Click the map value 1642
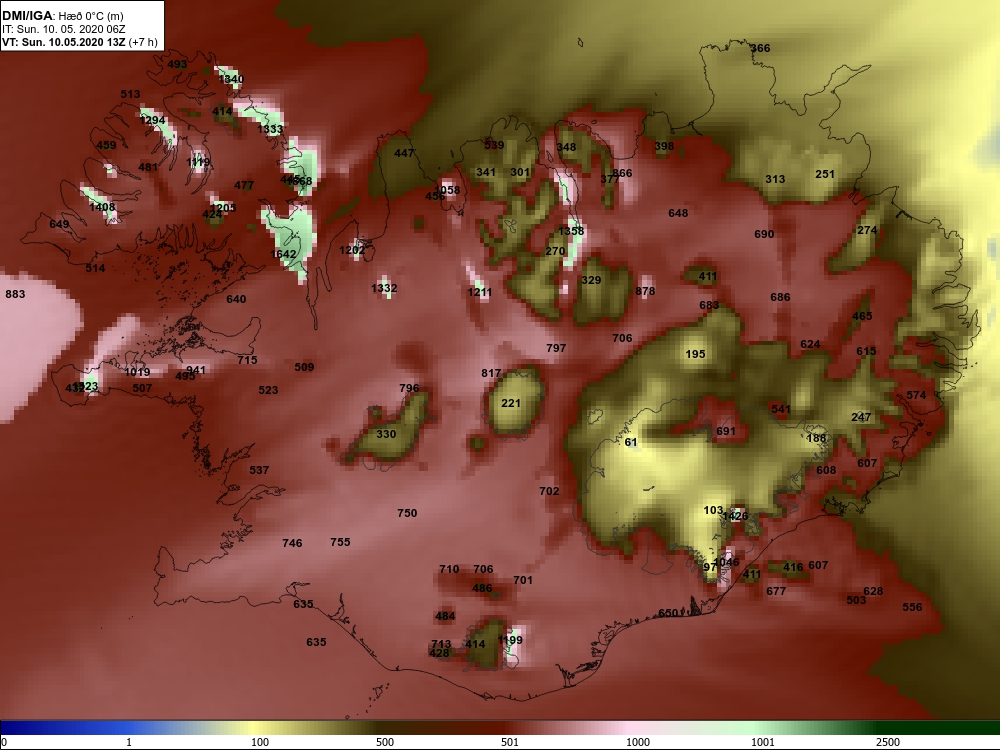The height and width of the screenshot is (750, 1000). pos(283,254)
